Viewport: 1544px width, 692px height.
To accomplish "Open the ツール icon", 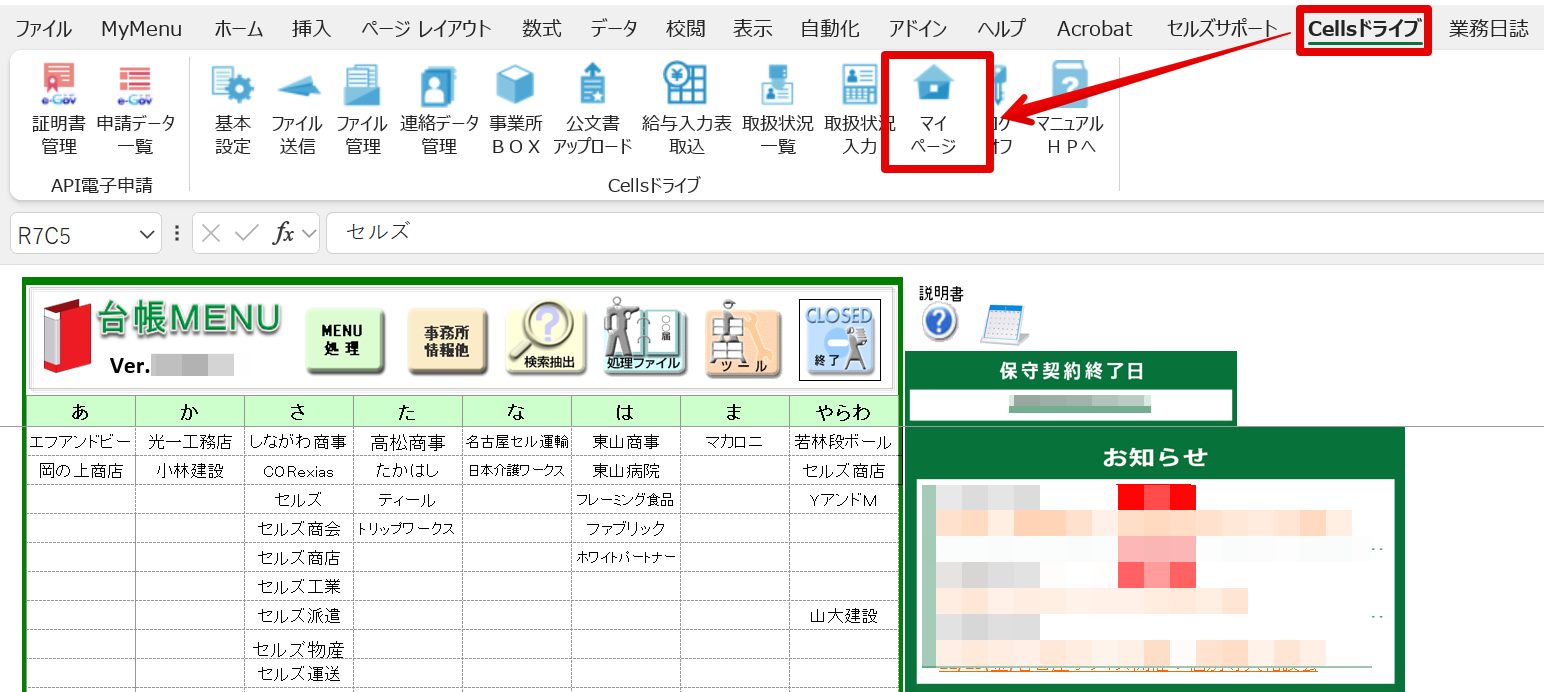I will (742, 338).
